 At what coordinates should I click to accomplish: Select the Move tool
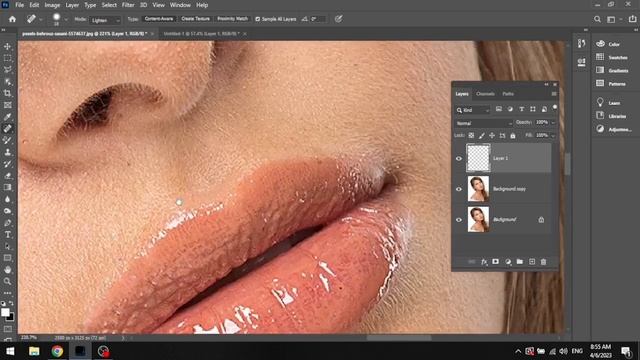pyautogui.click(x=7, y=47)
